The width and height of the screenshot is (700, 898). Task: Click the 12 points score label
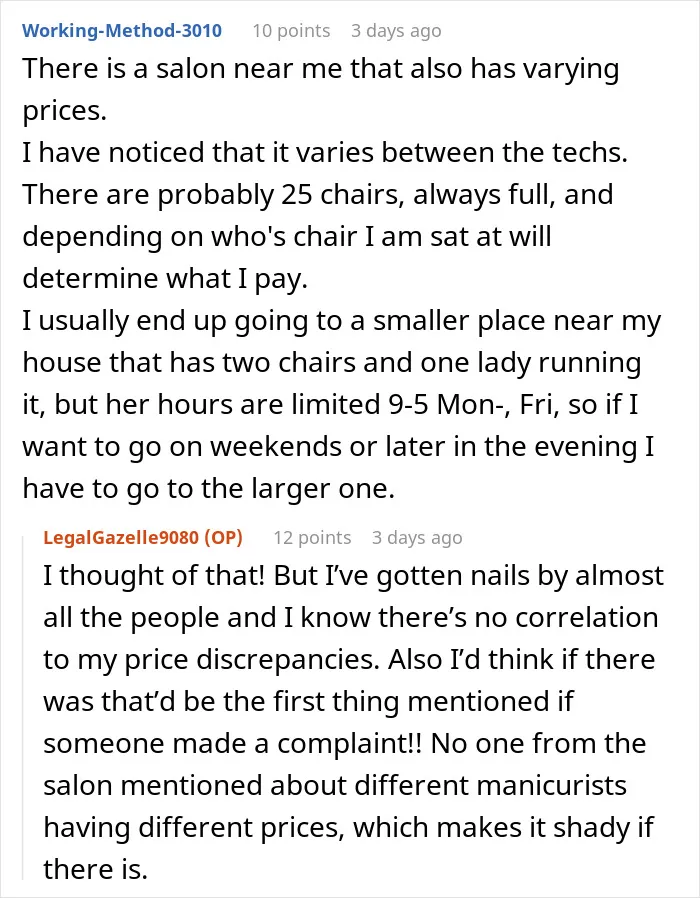[x=312, y=537]
